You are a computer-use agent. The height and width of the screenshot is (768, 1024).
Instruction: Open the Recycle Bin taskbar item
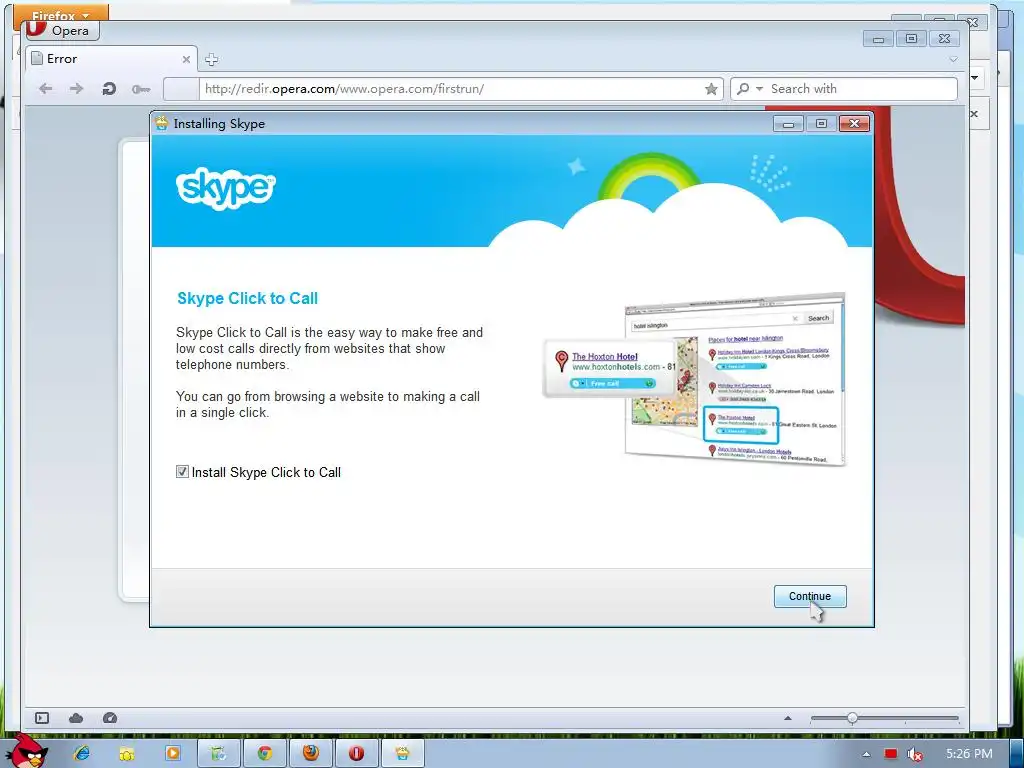tap(219, 753)
